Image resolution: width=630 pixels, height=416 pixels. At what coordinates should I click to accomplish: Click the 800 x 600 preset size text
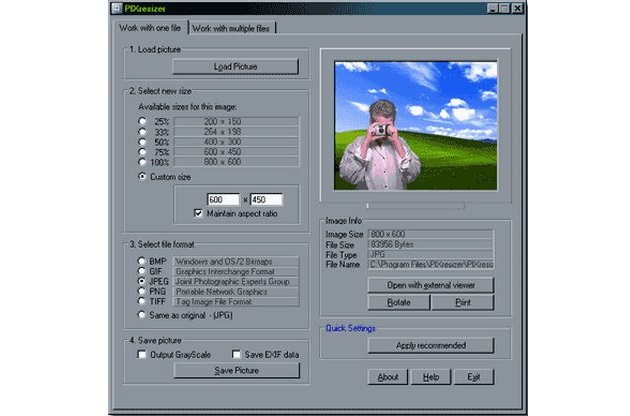pos(223,162)
